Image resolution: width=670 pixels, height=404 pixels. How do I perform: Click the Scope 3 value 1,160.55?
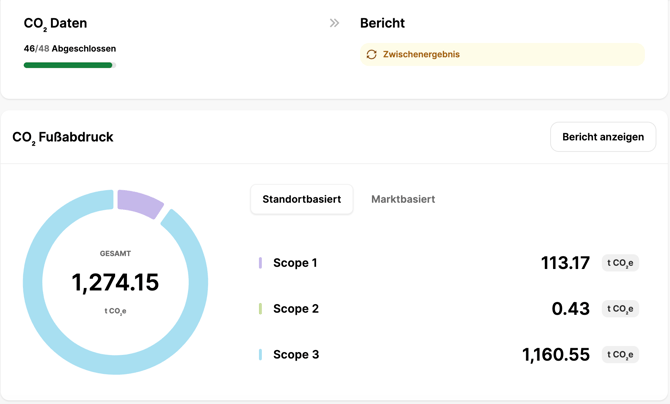click(x=555, y=355)
